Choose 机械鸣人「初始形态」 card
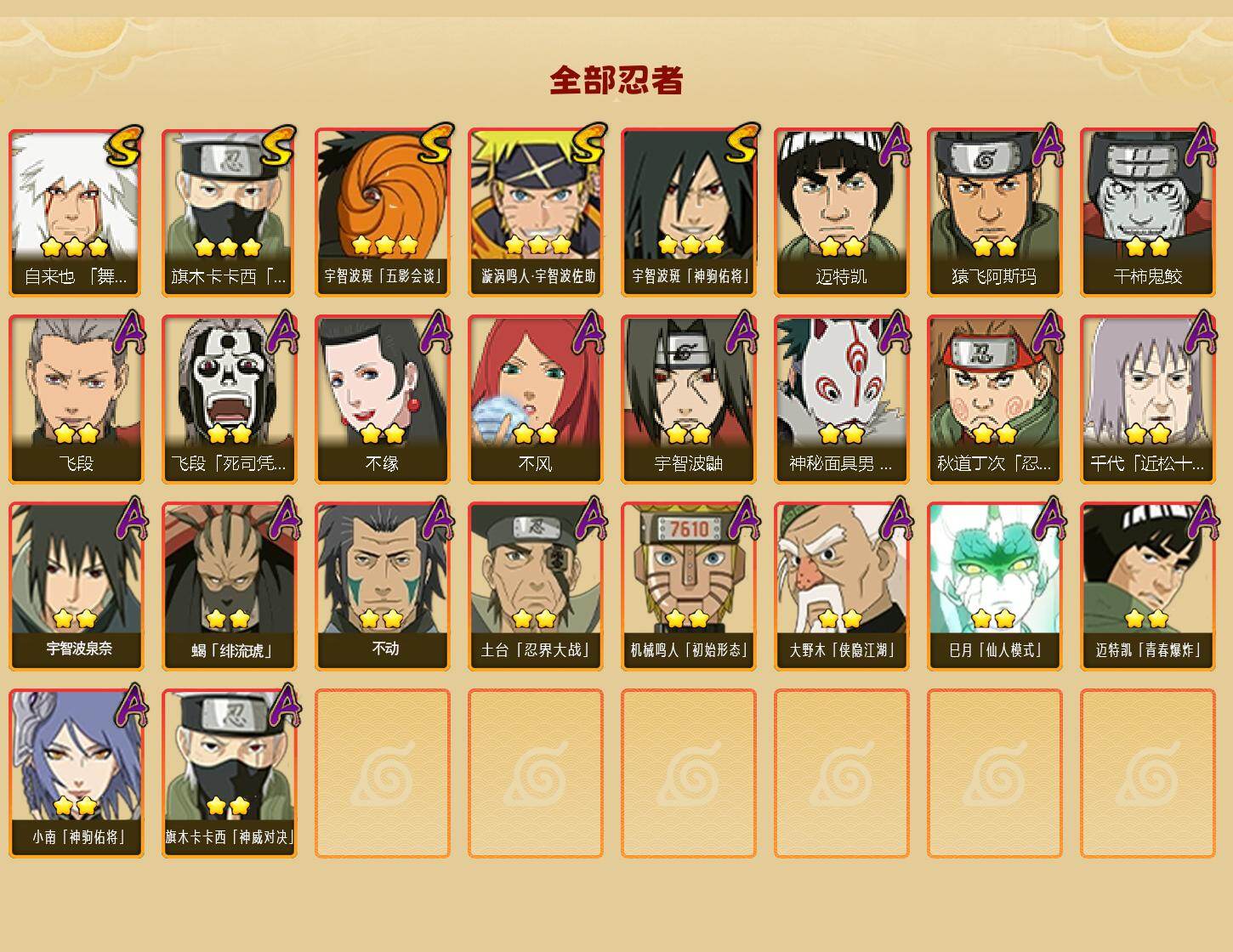Image resolution: width=1233 pixels, height=952 pixels. pyautogui.click(x=689, y=586)
